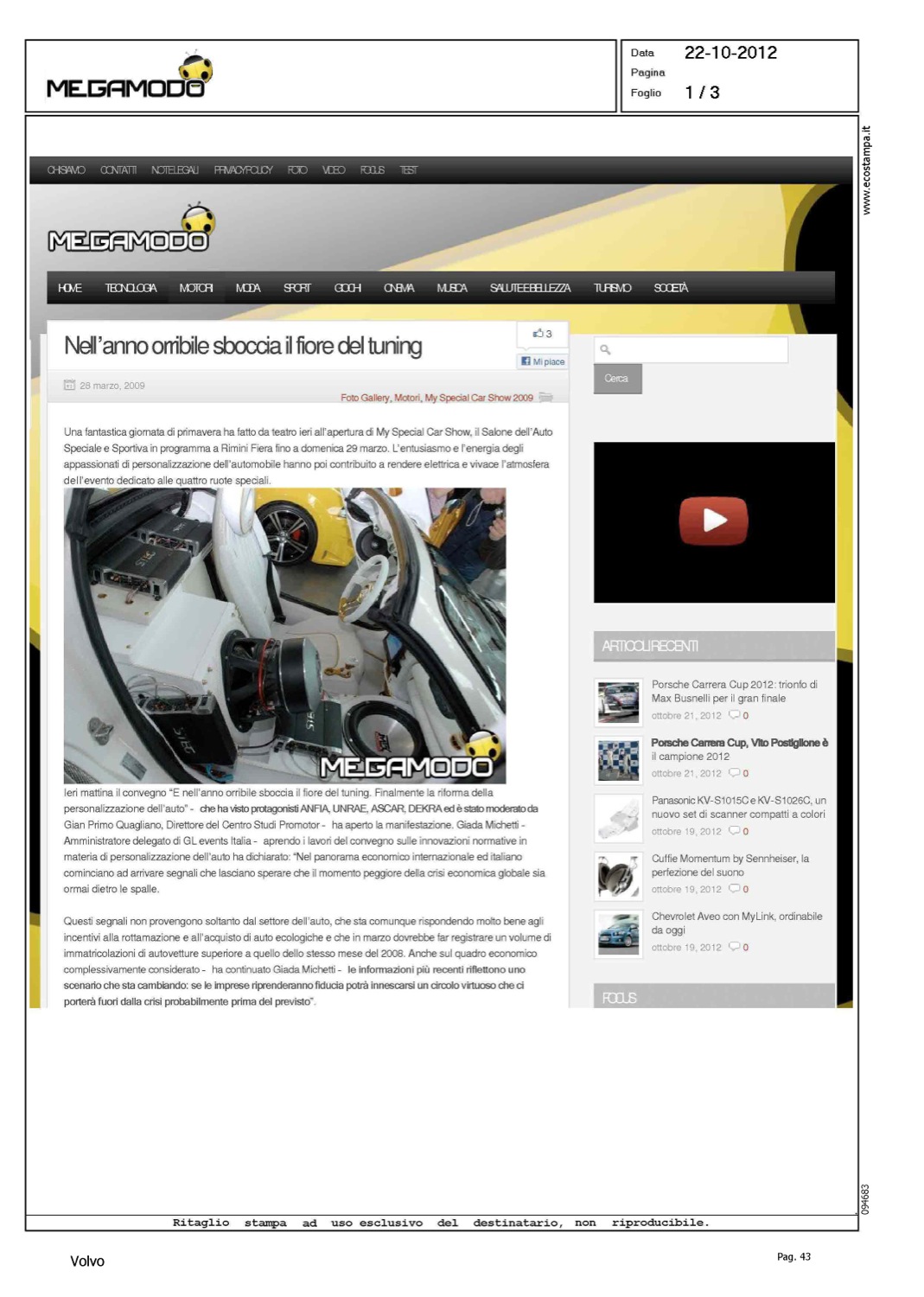Click the calendar icon beside 28 marzo 2009
This screenshot has width=924, height=1297.
coord(69,385)
